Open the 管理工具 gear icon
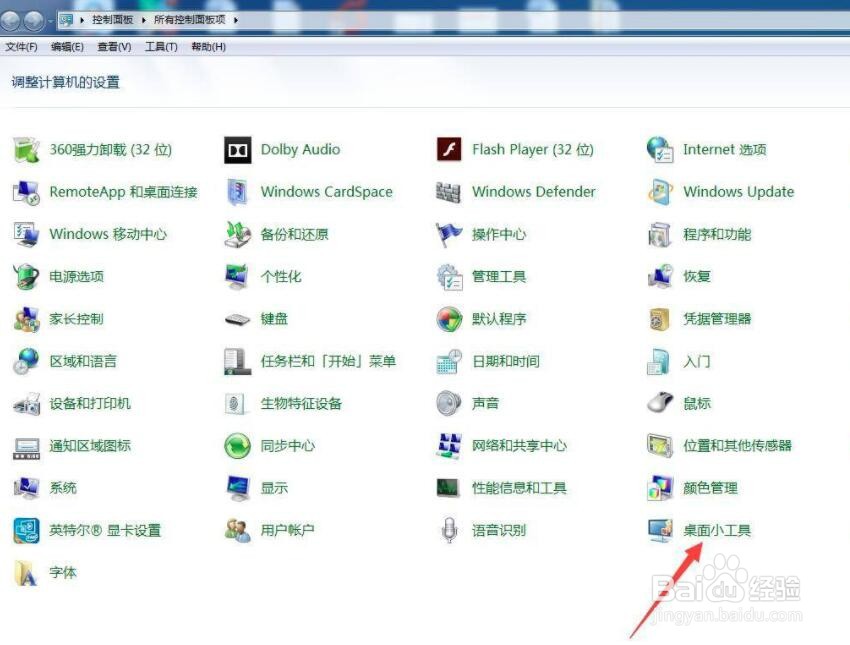 (449, 276)
